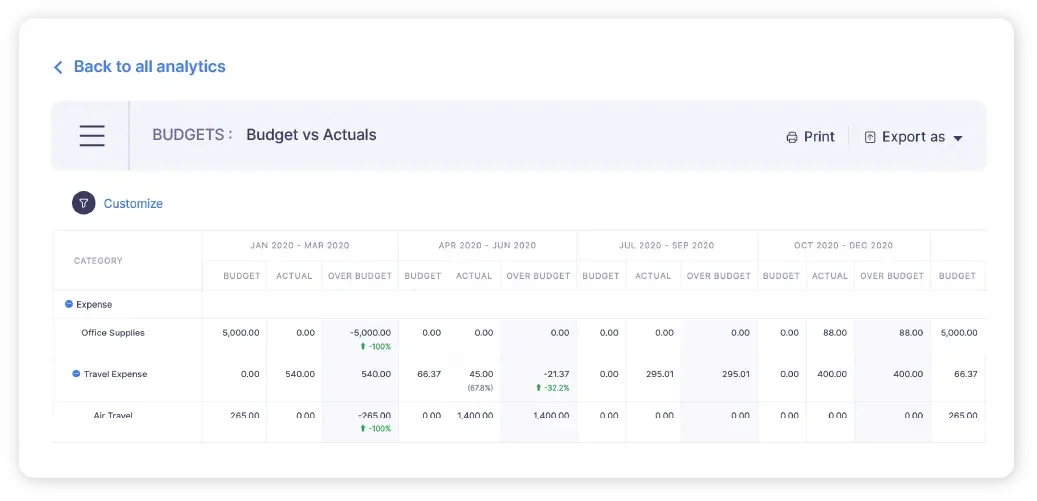Image resolution: width=1037 pixels, height=501 pixels.
Task: Click OVER BUDGET header under Jan-Mar 2020
Action: tap(360, 276)
